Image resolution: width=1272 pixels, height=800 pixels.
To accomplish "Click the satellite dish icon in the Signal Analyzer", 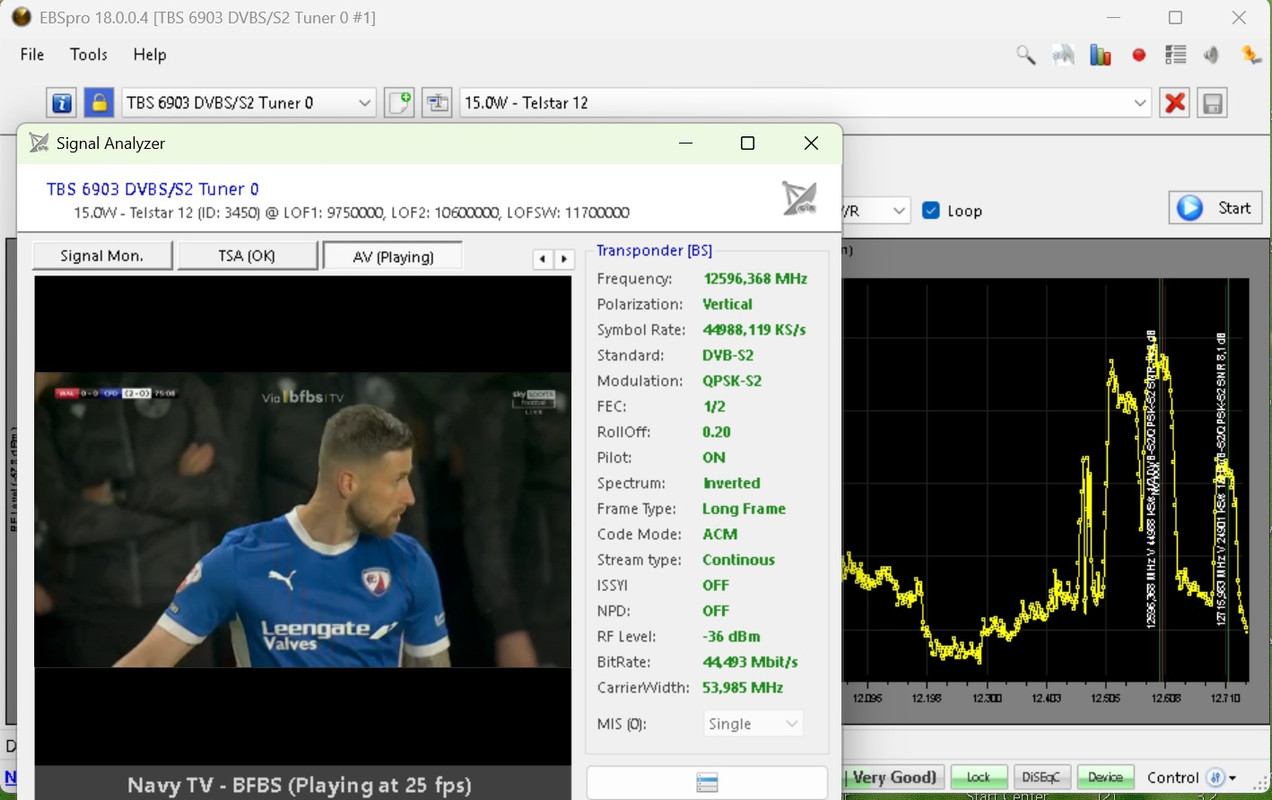I will (x=799, y=198).
